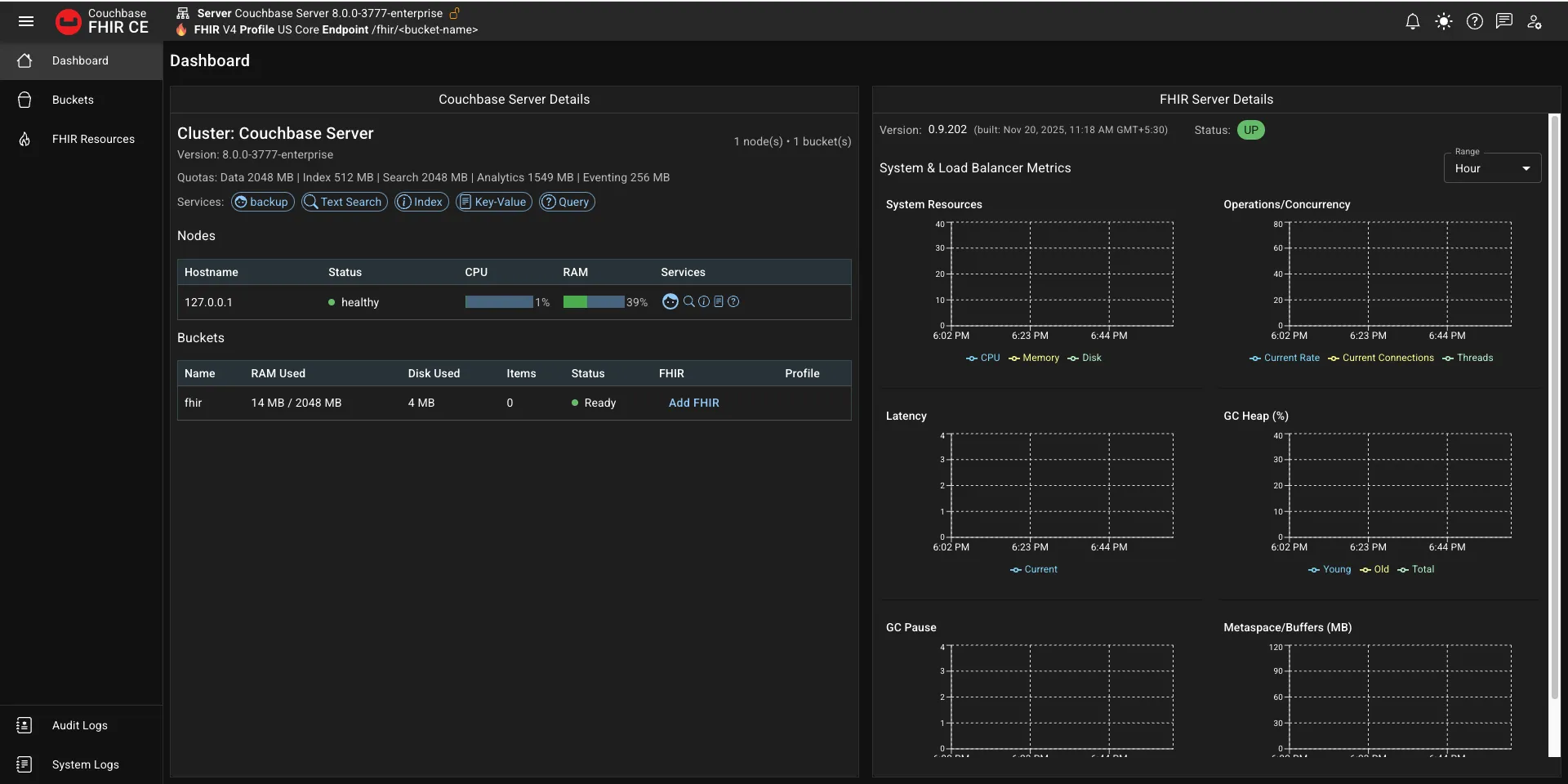The image size is (1568, 784).
Task: Open Audit Logs from the sidebar
Action: pyautogui.click(x=79, y=725)
